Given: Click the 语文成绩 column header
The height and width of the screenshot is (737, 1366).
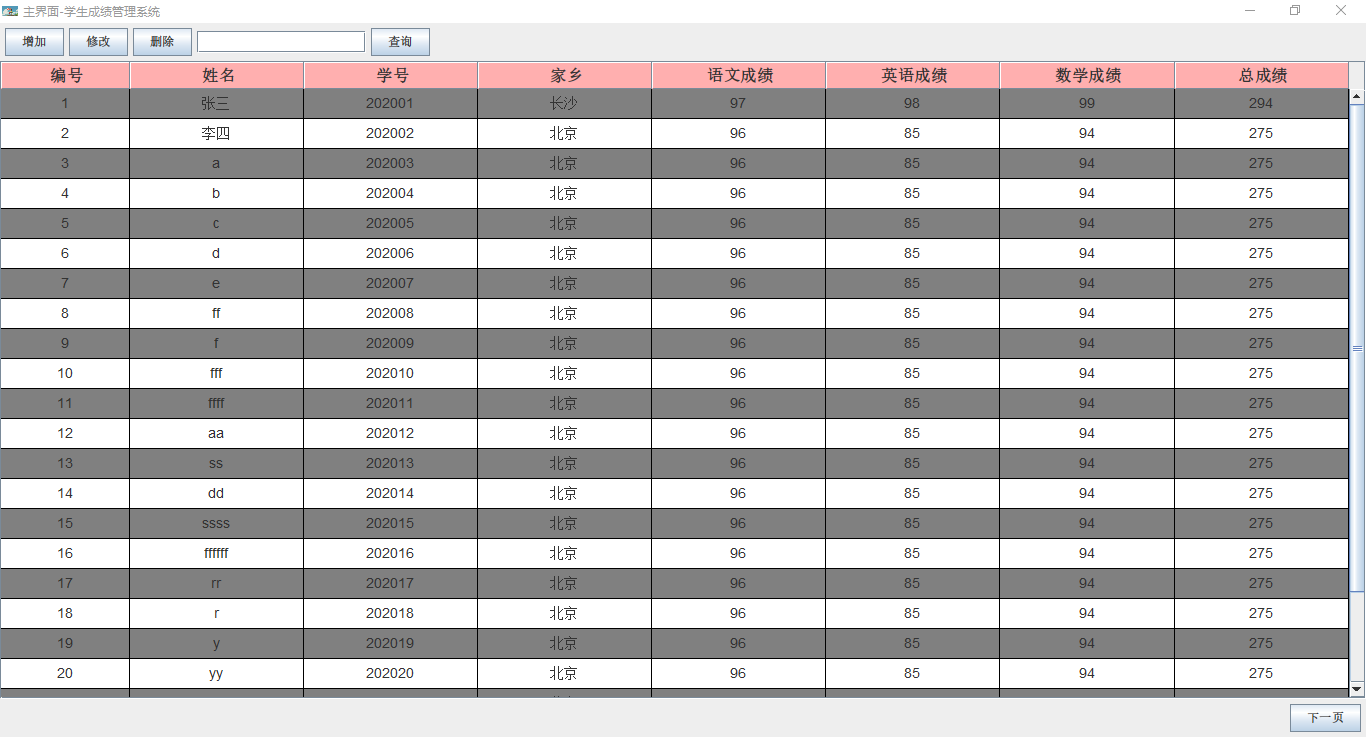Looking at the screenshot, I should [x=738, y=74].
